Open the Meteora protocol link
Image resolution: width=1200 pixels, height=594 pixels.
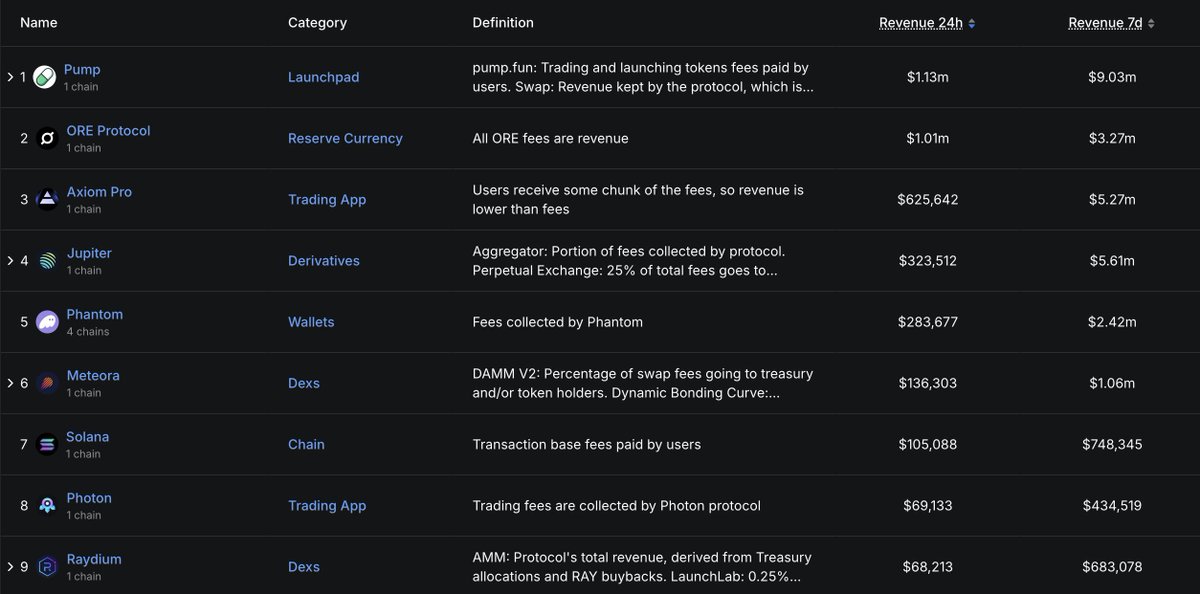(93, 376)
